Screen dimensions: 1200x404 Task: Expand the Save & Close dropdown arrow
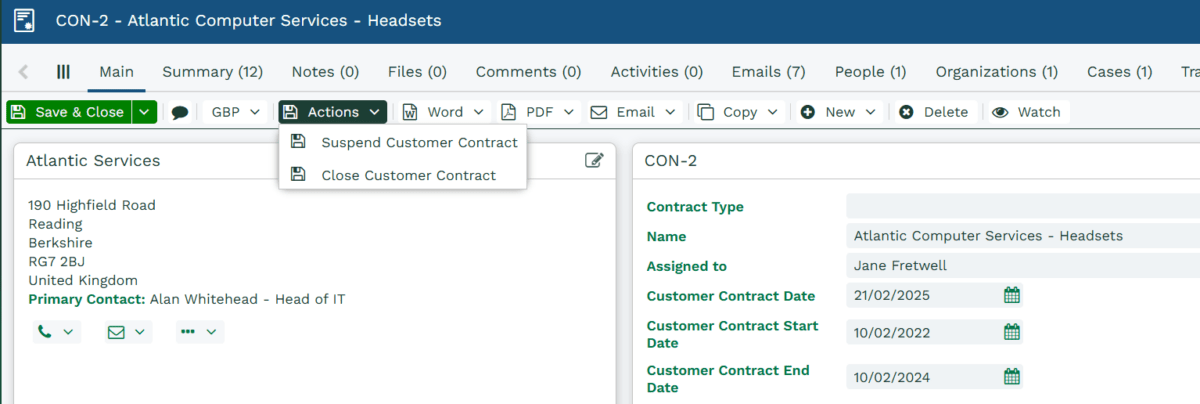(145, 112)
